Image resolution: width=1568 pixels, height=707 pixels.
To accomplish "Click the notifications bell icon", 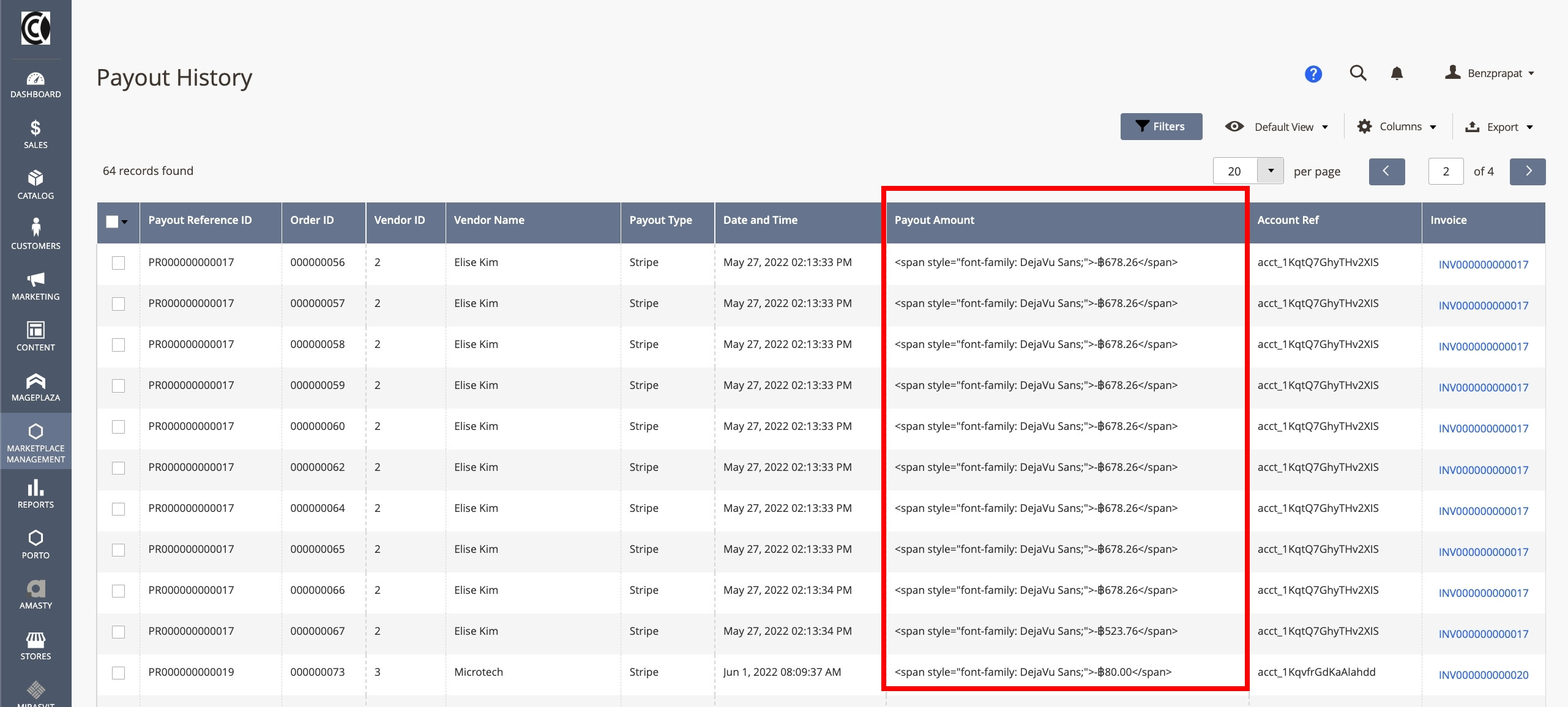I will tap(1397, 74).
